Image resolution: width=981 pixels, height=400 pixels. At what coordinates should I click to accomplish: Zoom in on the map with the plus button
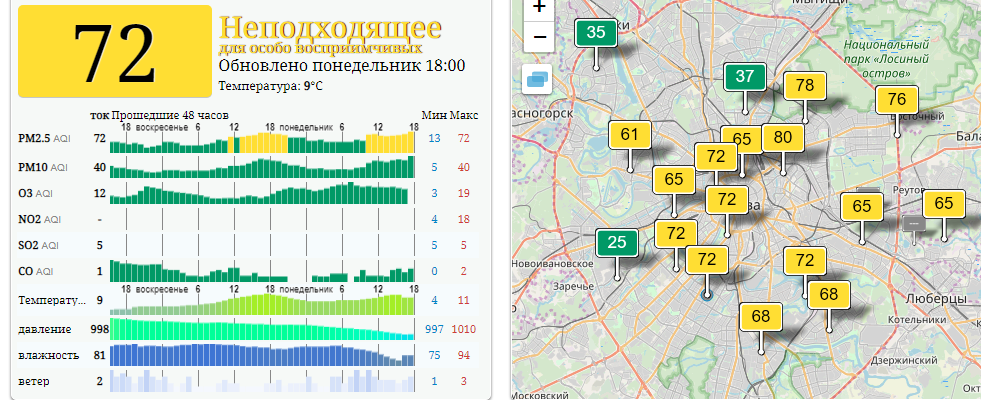[x=539, y=8]
